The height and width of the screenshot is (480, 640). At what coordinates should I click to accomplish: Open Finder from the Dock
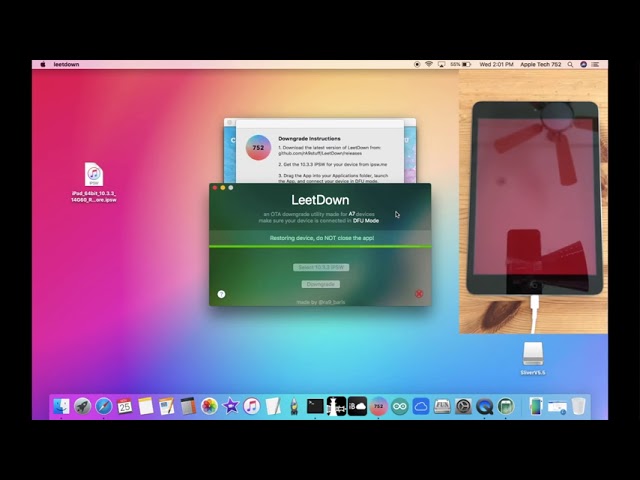coord(61,406)
